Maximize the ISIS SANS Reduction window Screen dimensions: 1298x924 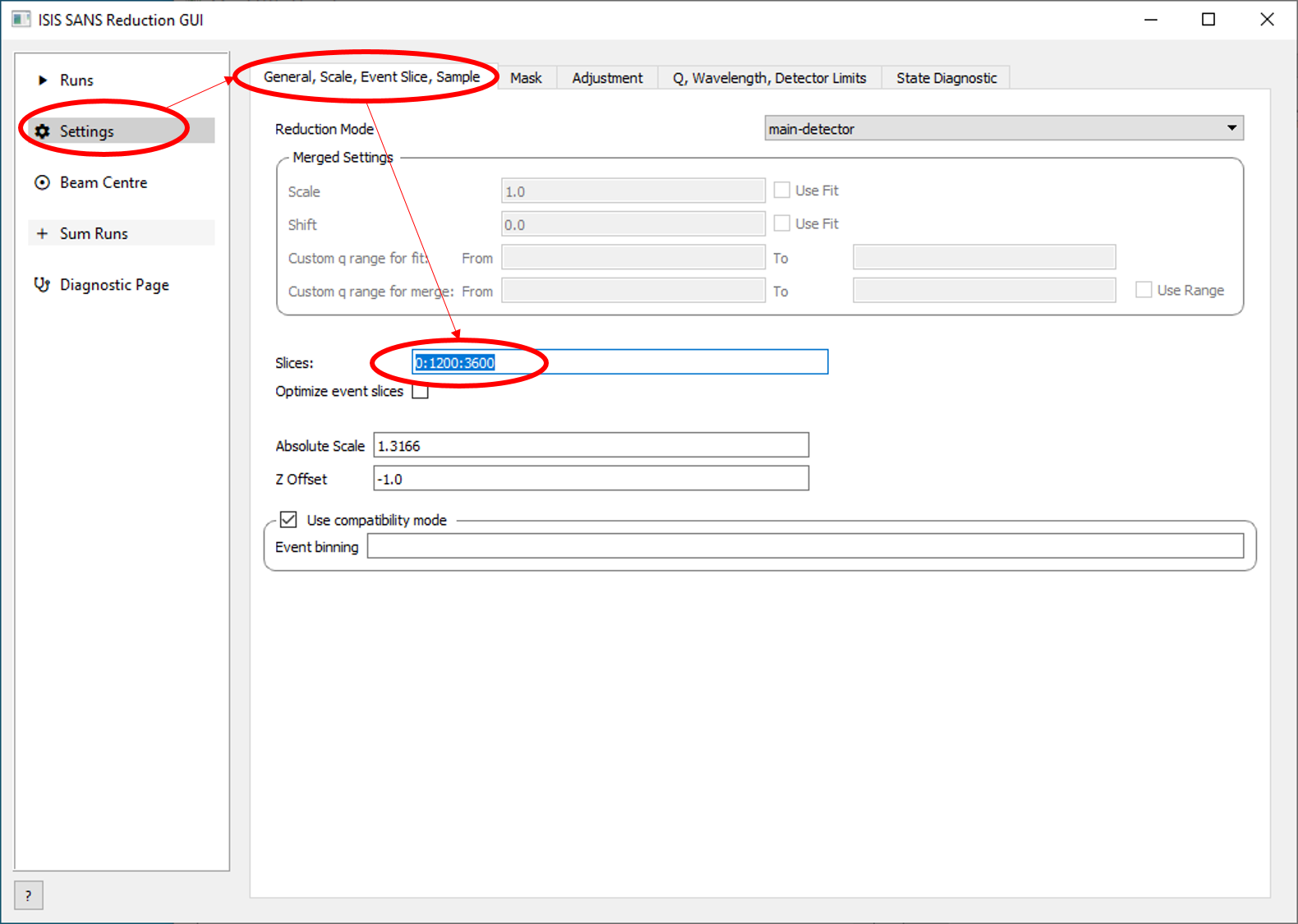click(1208, 20)
